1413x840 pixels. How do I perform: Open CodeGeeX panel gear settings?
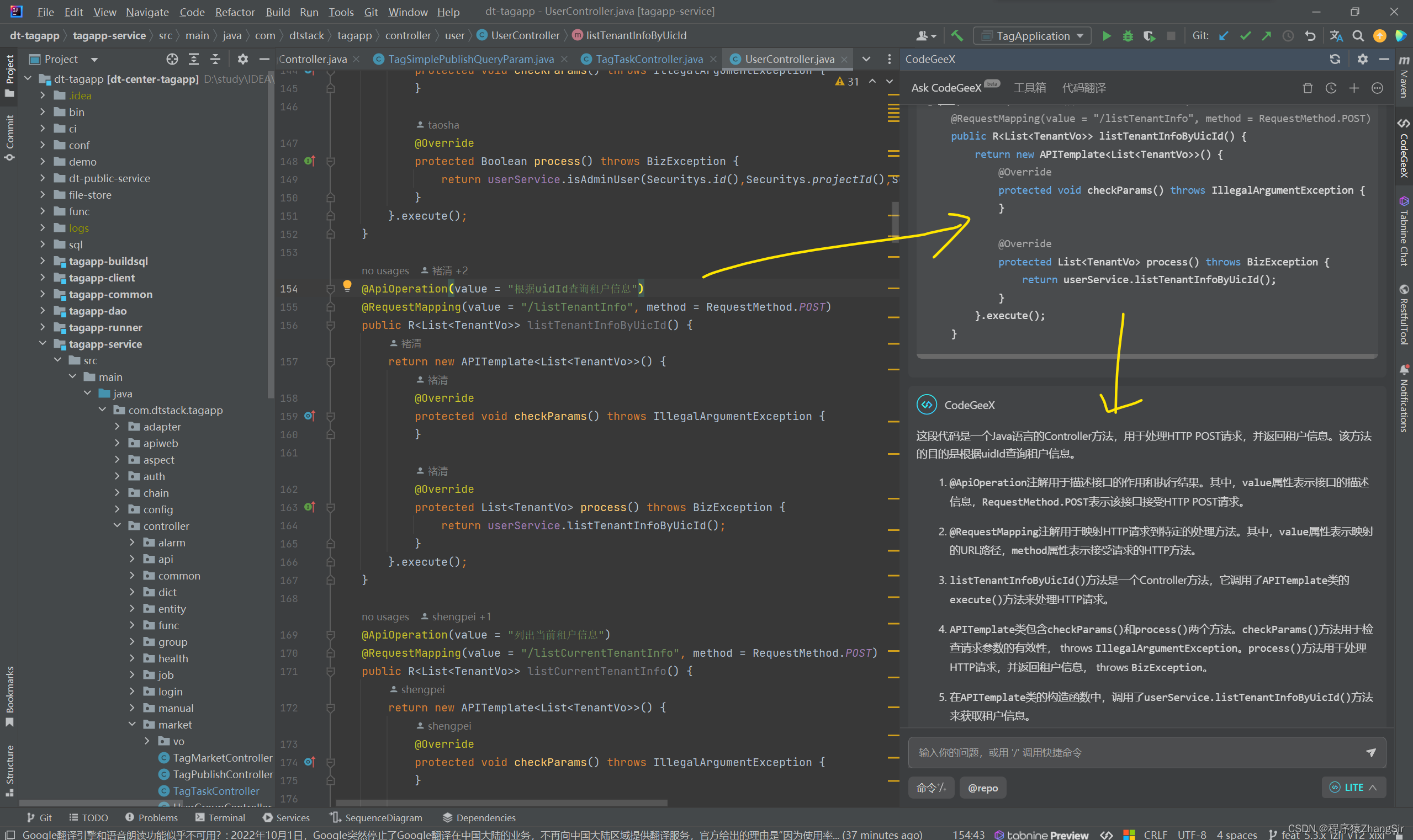point(1363,59)
